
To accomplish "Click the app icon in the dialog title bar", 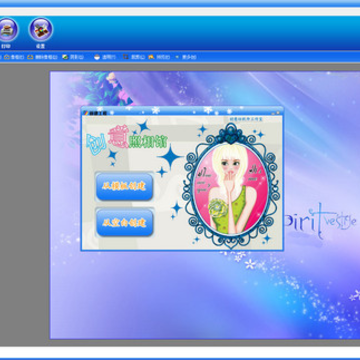I will coord(85,113).
